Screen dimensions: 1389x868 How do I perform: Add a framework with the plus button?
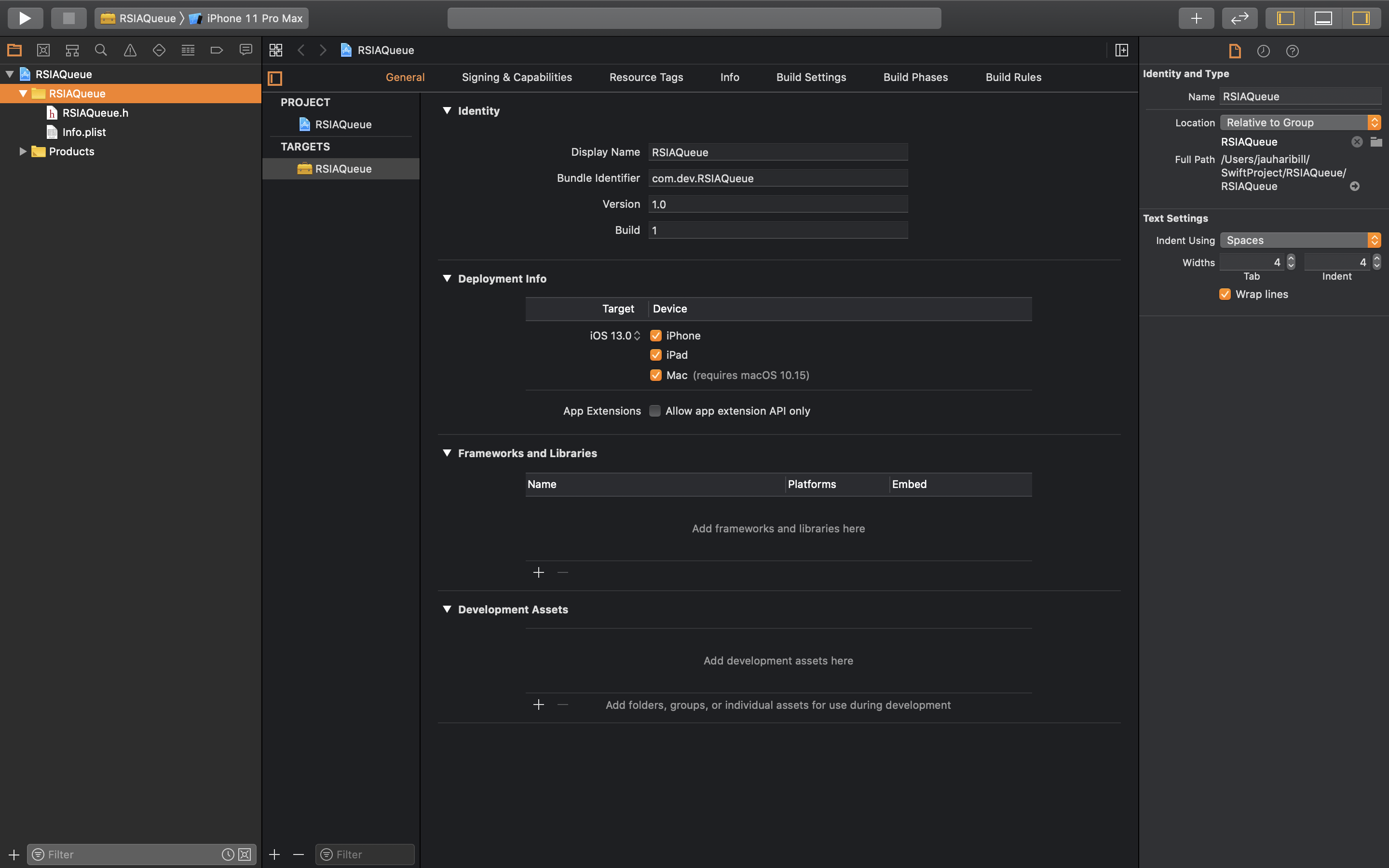click(538, 573)
